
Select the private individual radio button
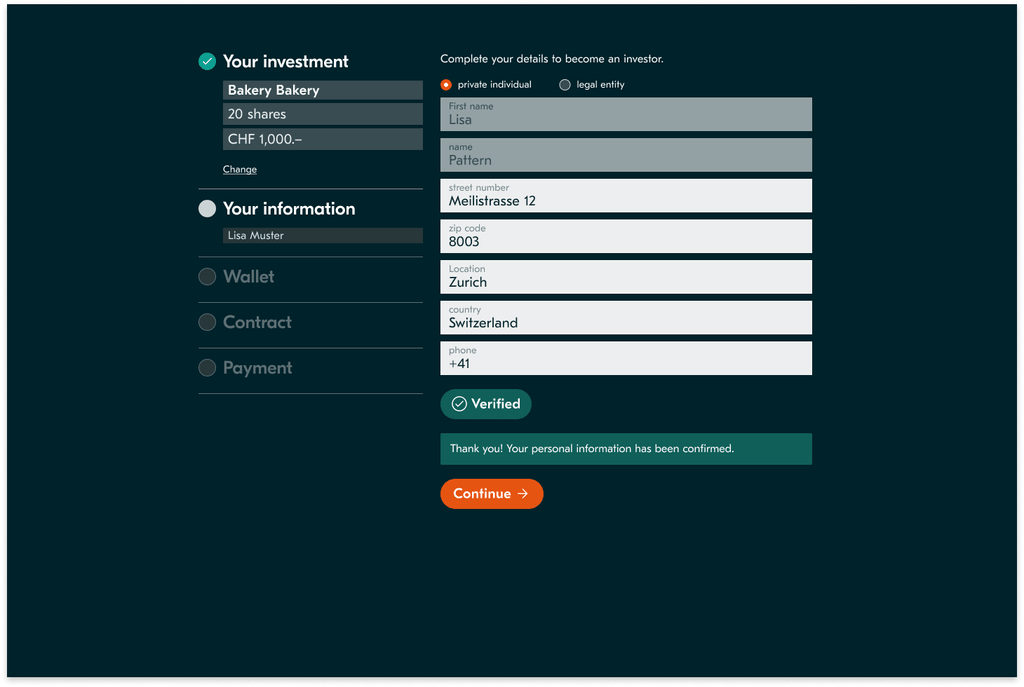(446, 85)
